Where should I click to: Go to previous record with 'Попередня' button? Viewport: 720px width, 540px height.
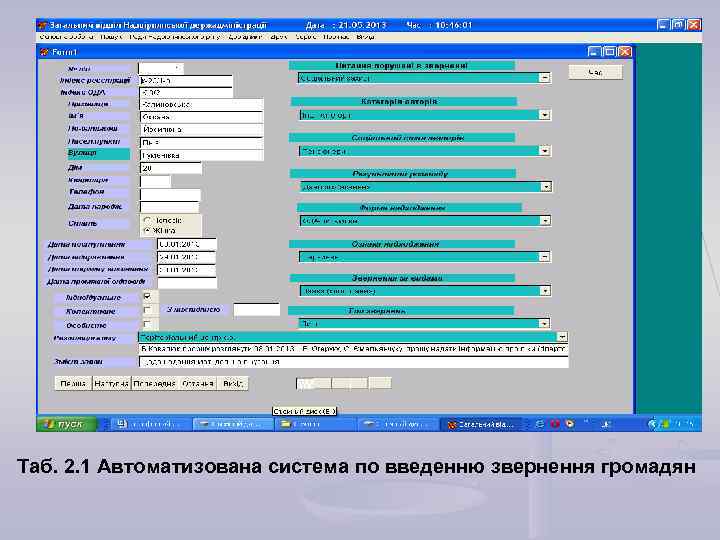pos(155,383)
